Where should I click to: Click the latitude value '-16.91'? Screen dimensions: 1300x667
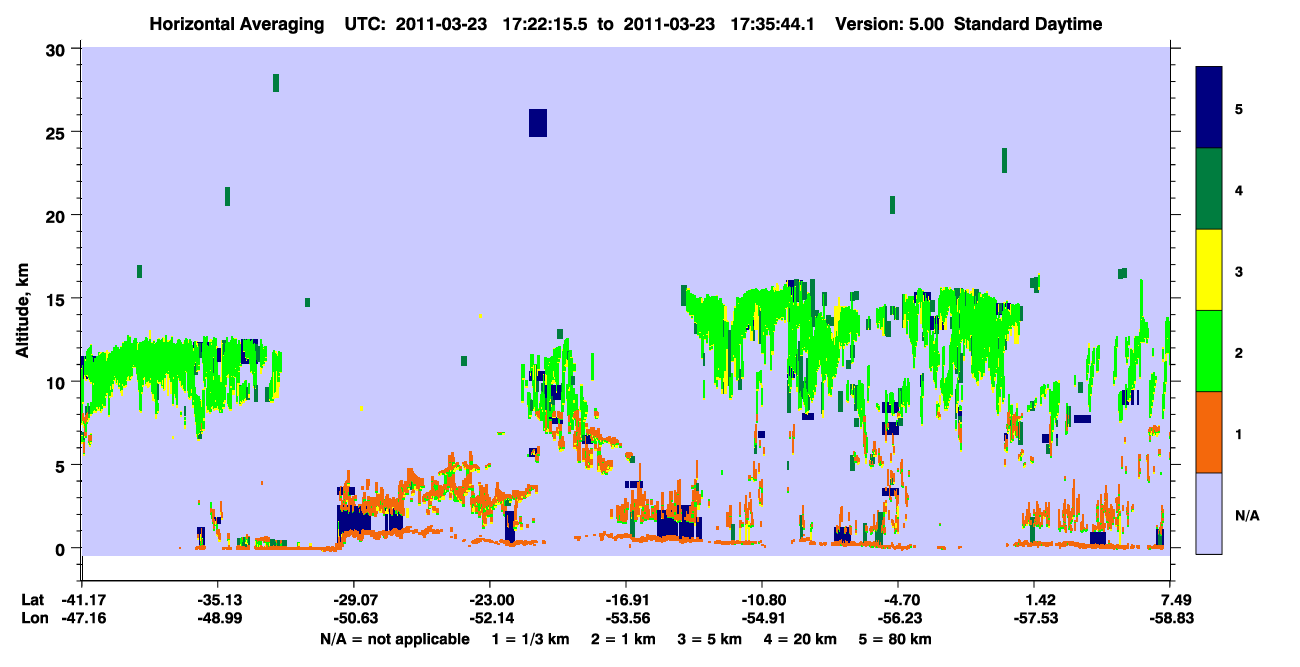(x=625, y=600)
